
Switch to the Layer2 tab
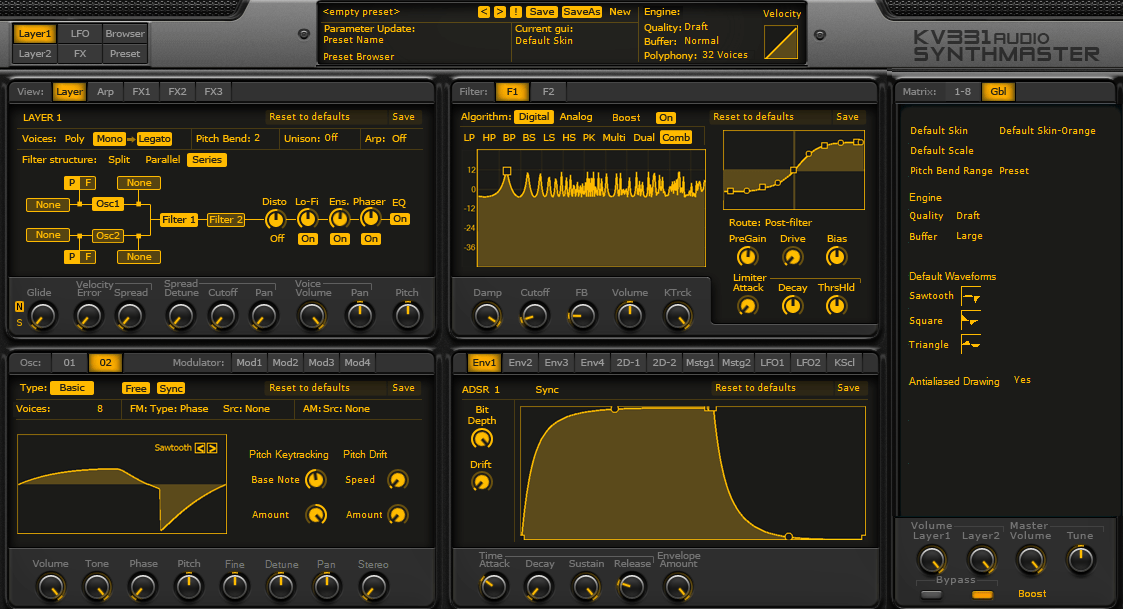tap(35, 54)
